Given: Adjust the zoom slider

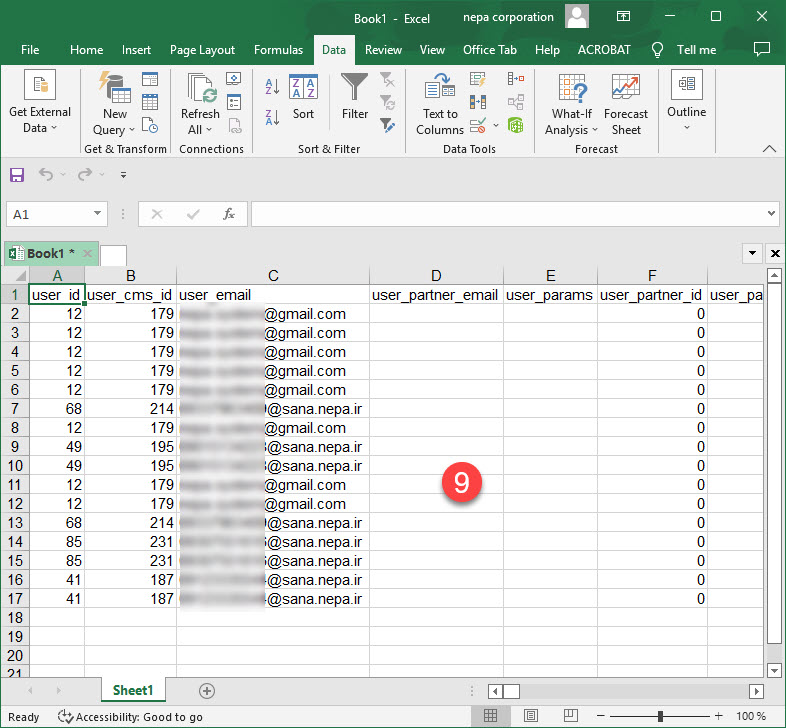Looking at the screenshot, I should pyautogui.click(x=660, y=716).
